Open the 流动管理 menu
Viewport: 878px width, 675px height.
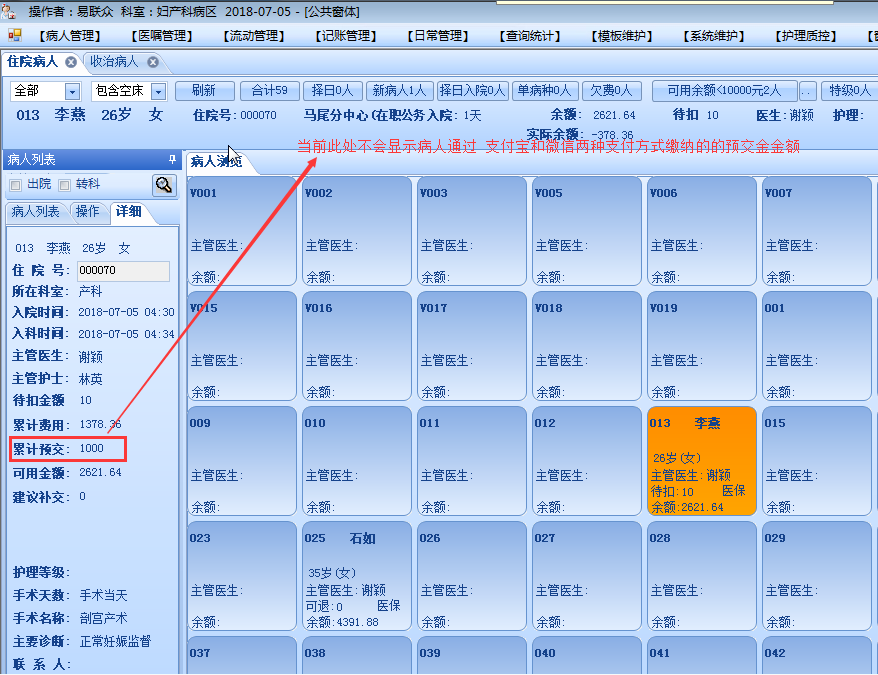point(254,36)
